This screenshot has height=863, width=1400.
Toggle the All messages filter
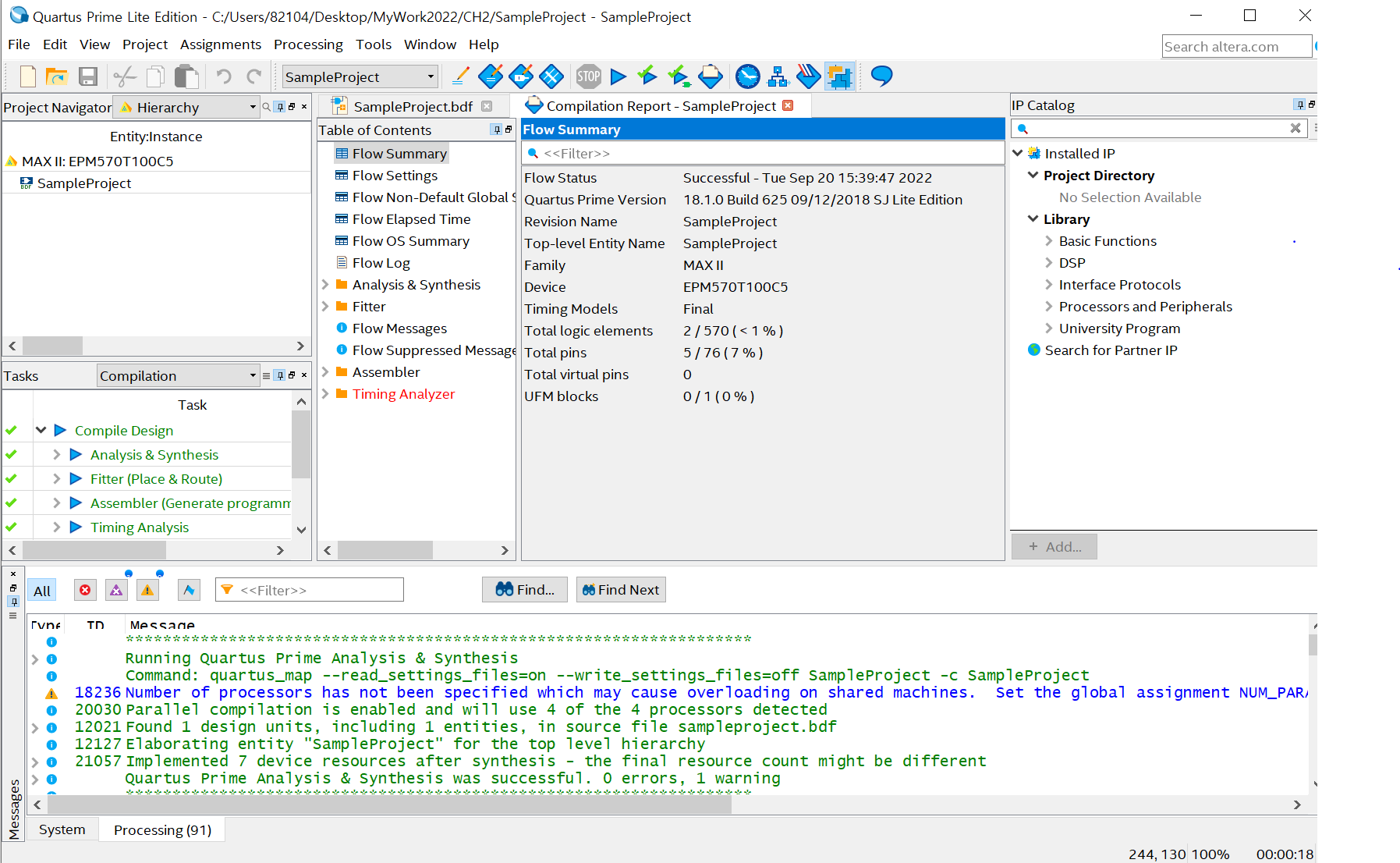click(42, 591)
